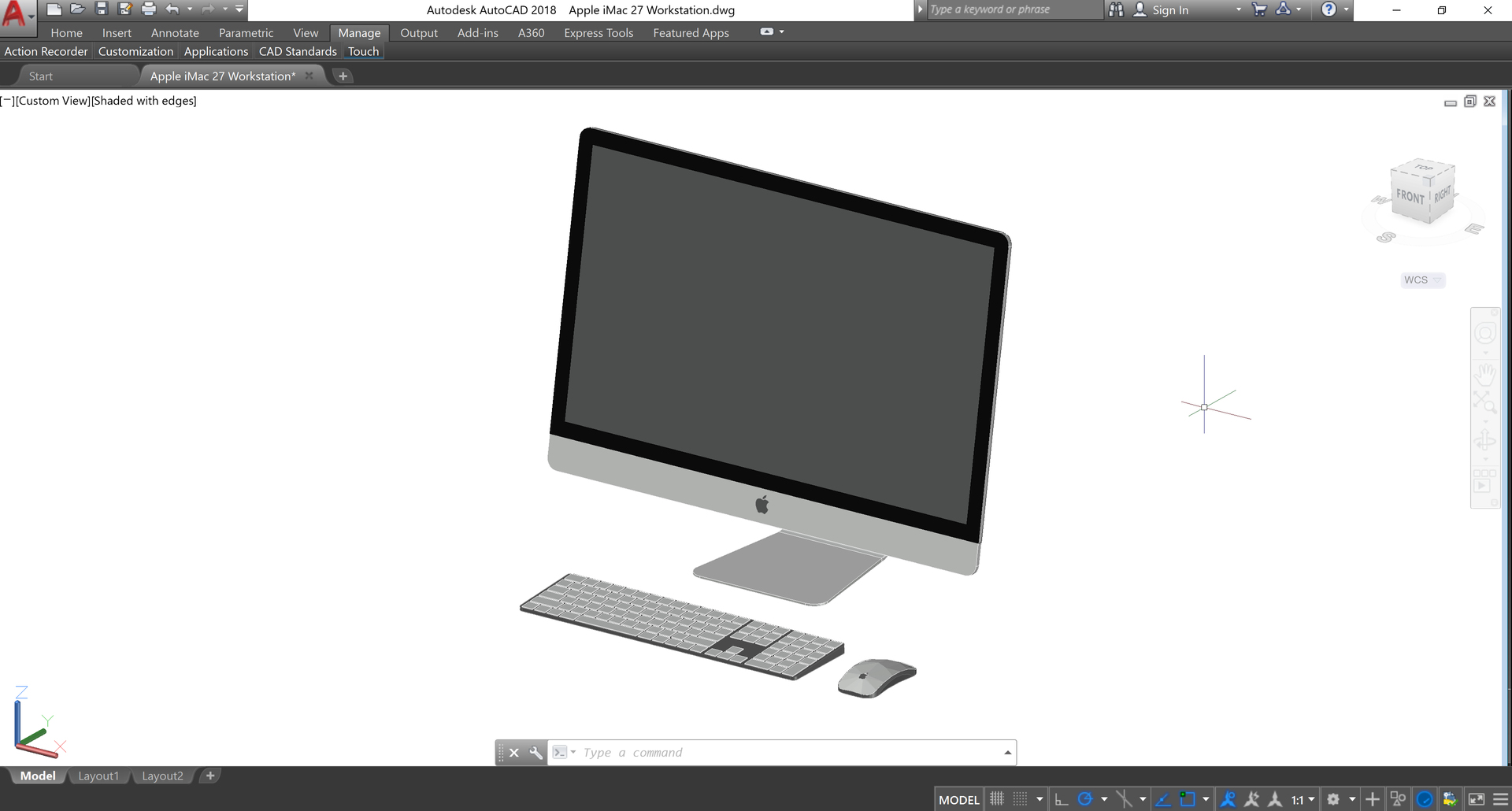The height and width of the screenshot is (811, 1512).
Task: Expand Object Snap options dropdown
Action: click(1206, 799)
